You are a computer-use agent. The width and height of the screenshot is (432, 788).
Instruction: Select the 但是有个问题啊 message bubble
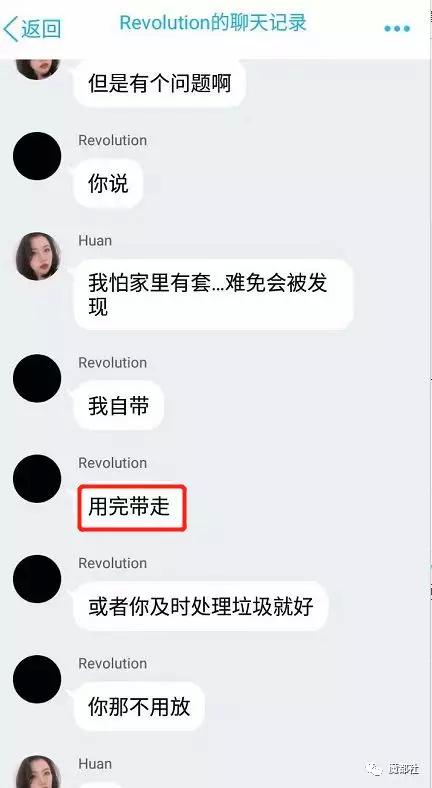pyautogui.click(x=160, y=83)
